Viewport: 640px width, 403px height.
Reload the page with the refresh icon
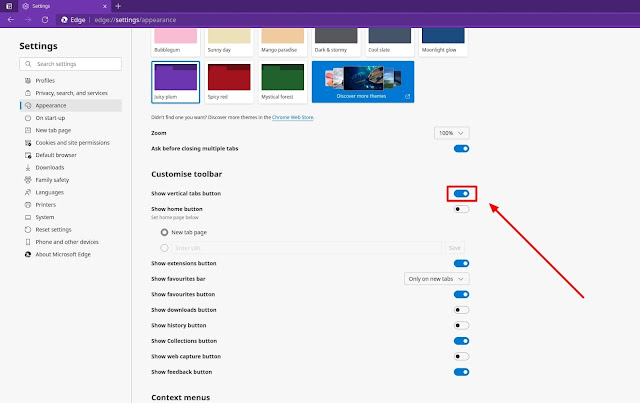point(45,20)
